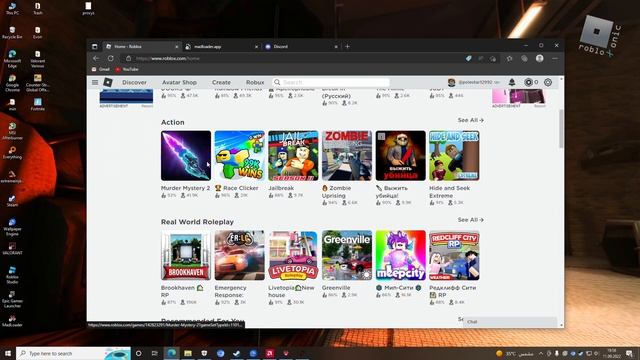The width and height of the screenshot is (640, 360).
Task: Open Race Clicker game thumbnail
Action: (240, 156)
